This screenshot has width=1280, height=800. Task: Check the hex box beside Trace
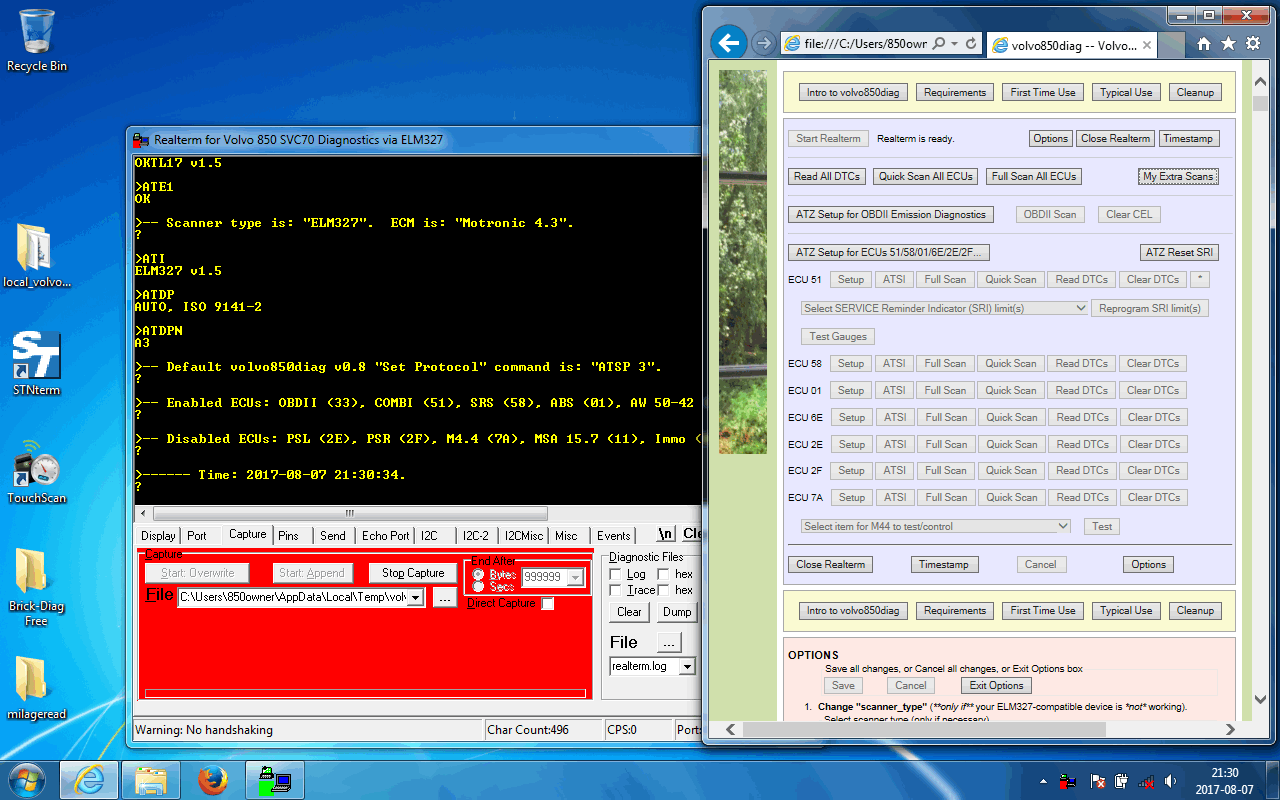pyautogui.click(x=663, y=591)
